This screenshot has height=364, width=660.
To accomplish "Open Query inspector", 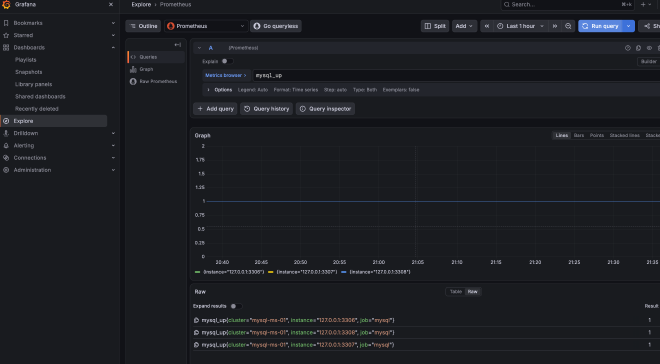I will coord(325,109).
